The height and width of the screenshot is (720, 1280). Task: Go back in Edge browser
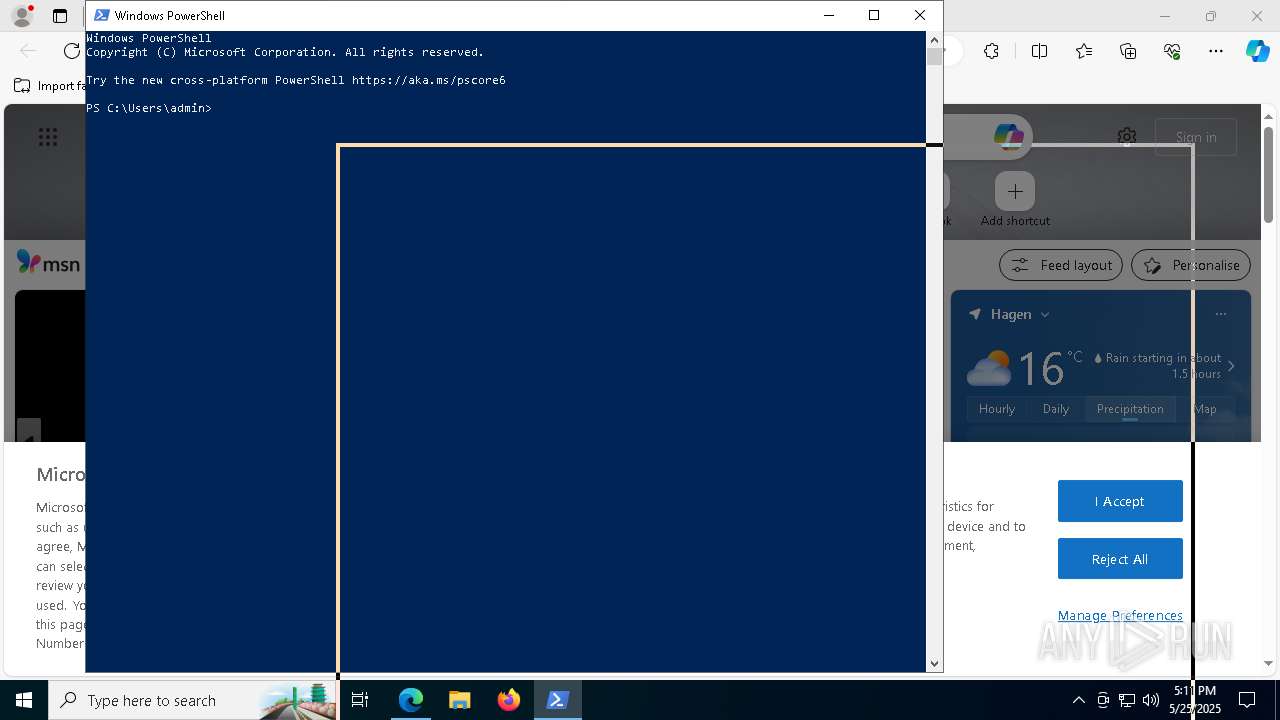(x=28, y=51)
